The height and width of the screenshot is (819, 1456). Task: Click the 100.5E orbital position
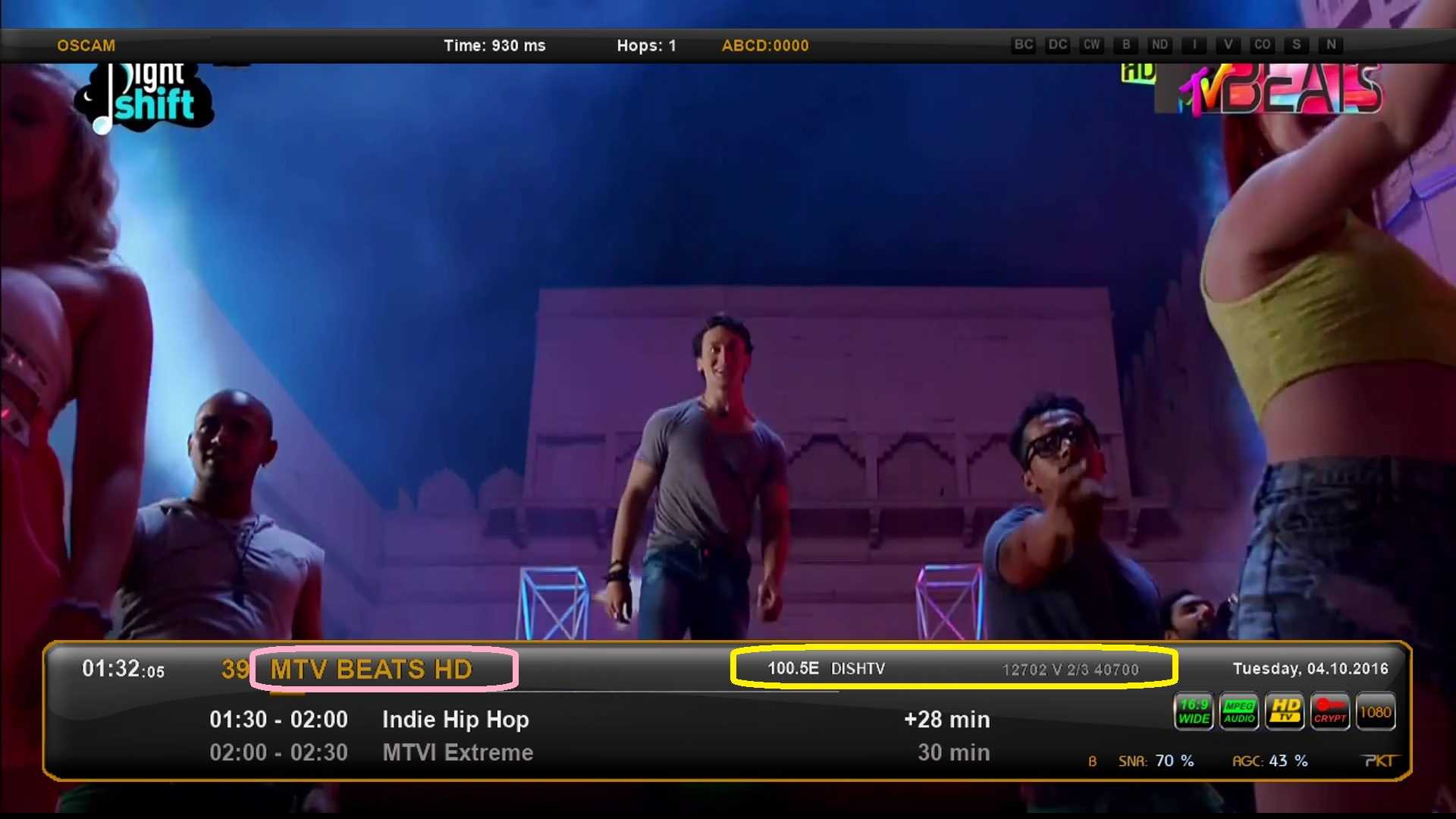coord(793,668)
